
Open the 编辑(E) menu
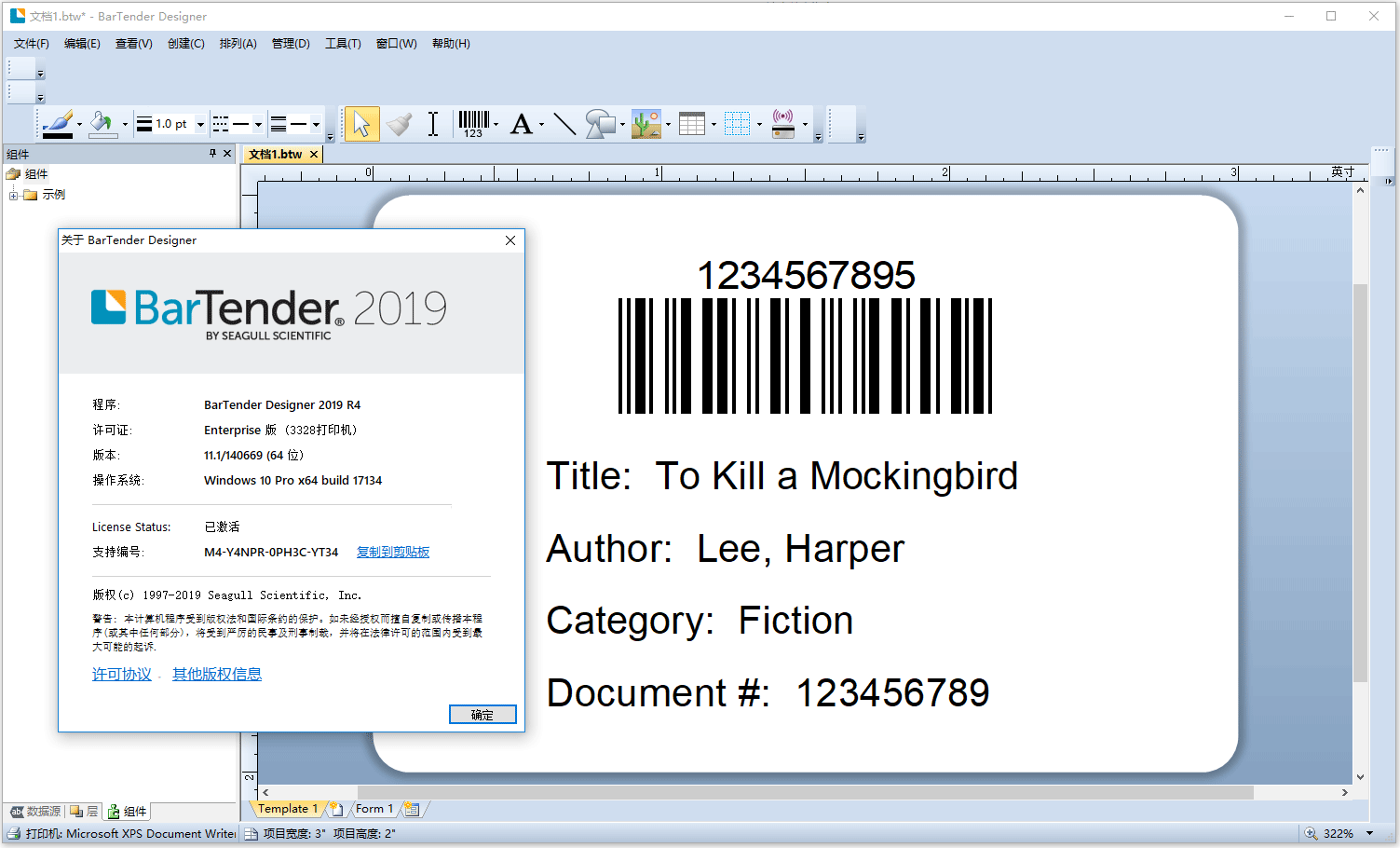coord(82,44)
